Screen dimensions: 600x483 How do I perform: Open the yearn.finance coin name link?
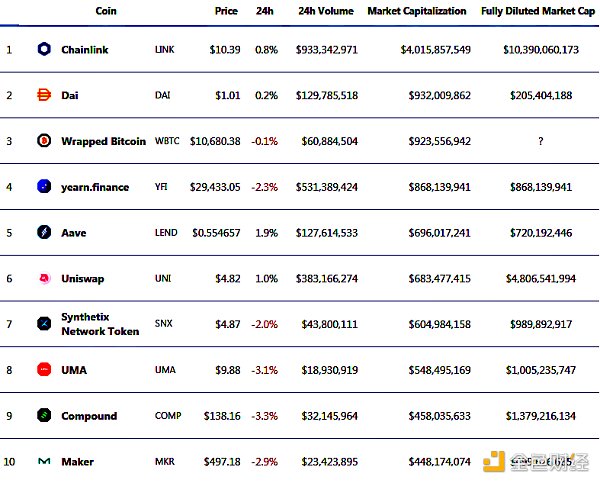pyautogui.click(x=95, y=187)
